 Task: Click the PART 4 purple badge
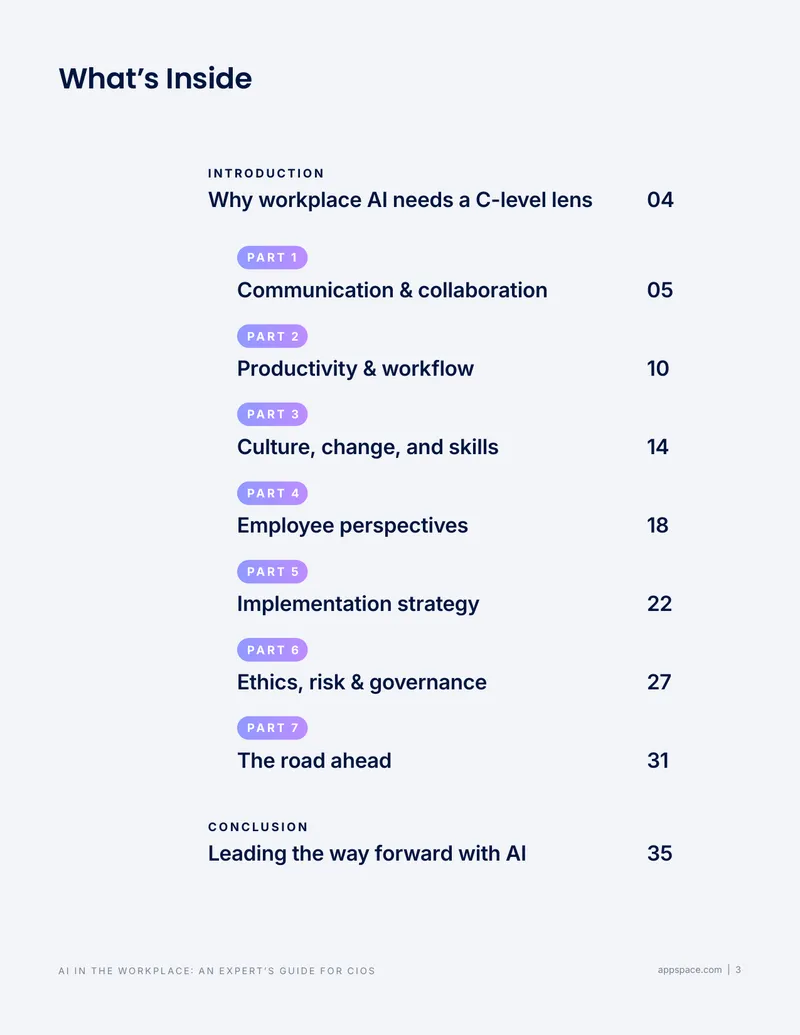[x=272, y=493]
